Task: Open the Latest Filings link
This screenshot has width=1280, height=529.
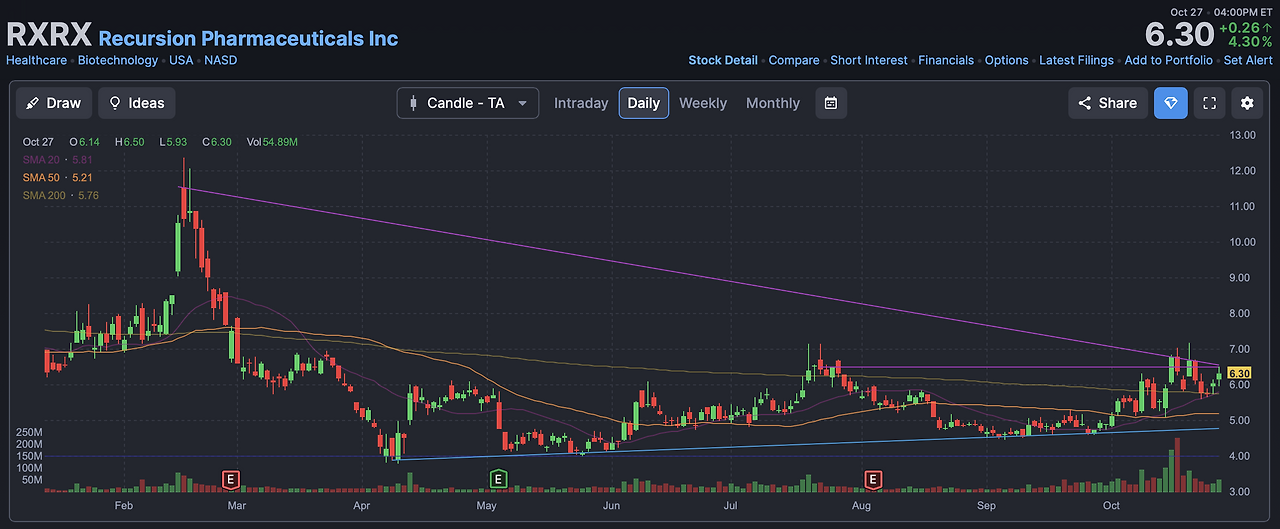Action: coord(1076,60)
